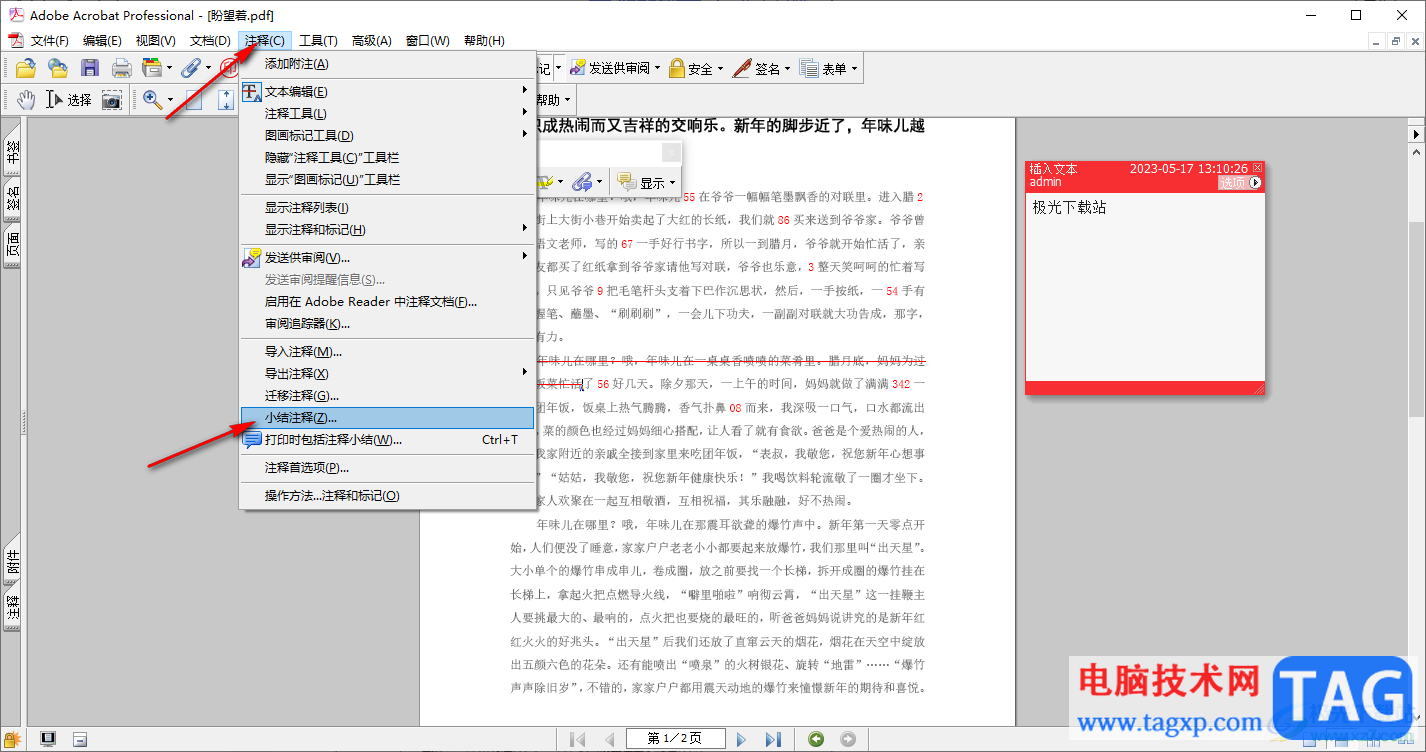Click the attach-file icon in floating toolbar
This screenshot has width=1426, height=752.
582,182
